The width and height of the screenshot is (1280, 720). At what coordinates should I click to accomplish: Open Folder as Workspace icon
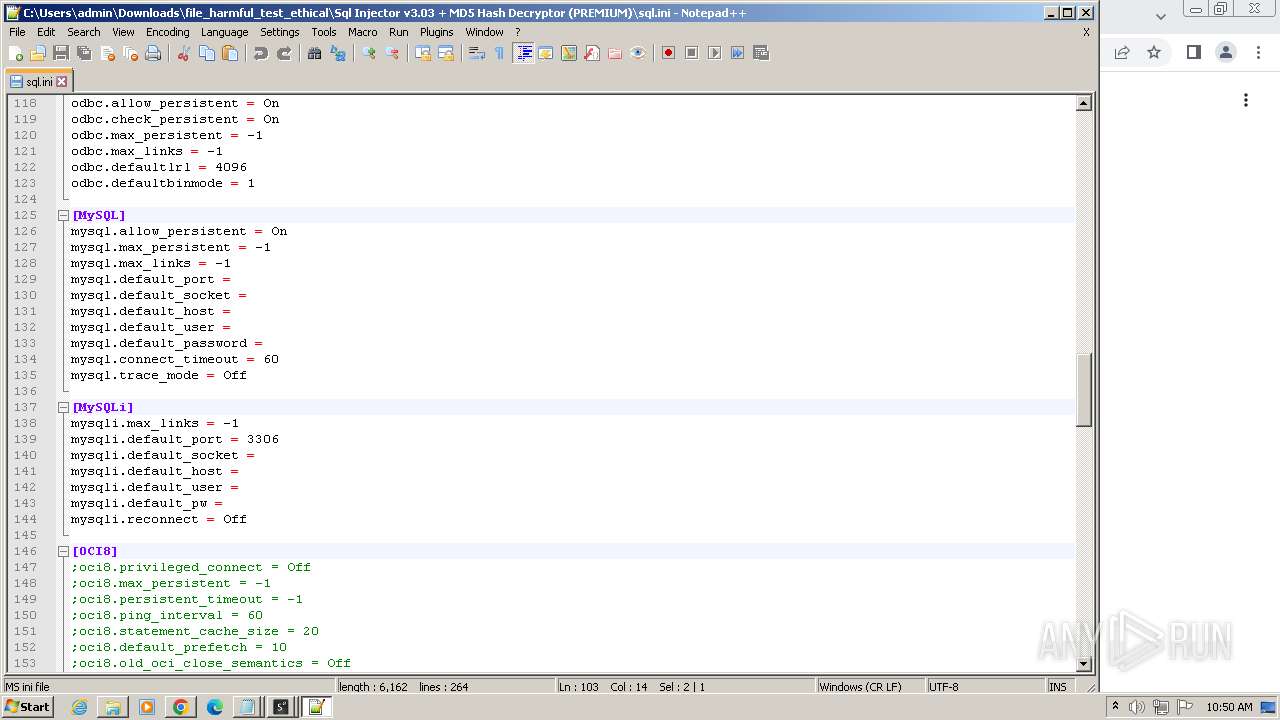[615, 53]
